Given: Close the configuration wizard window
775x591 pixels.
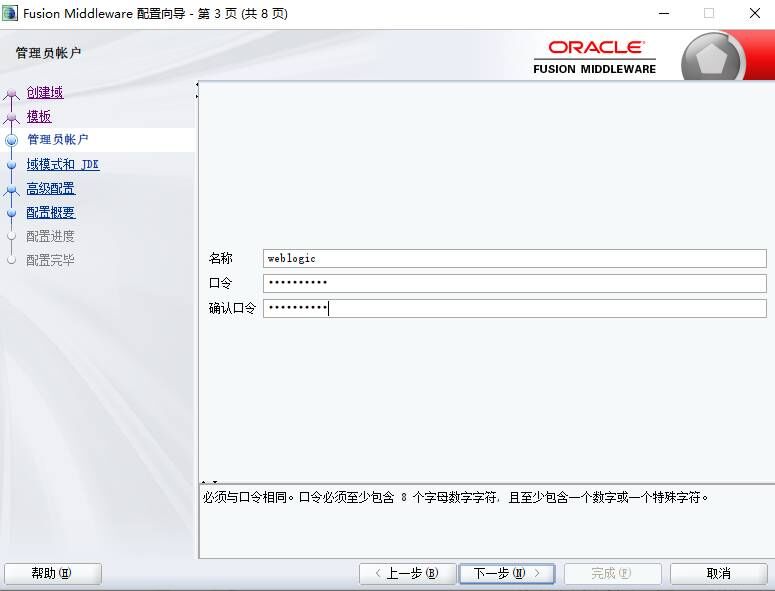Looking at the screenshot, I should point(755,13).
